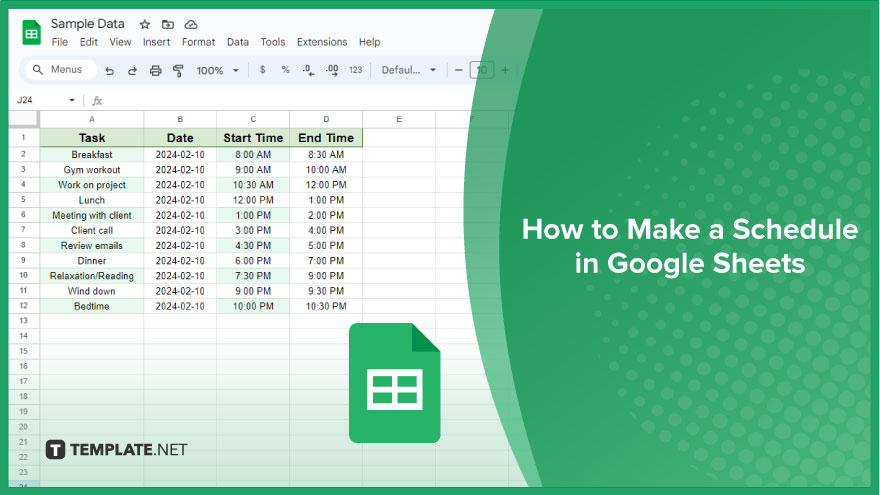Select column E header
Image resolution: width=880 pixels, height=495 pixels.
click(399, 119)
